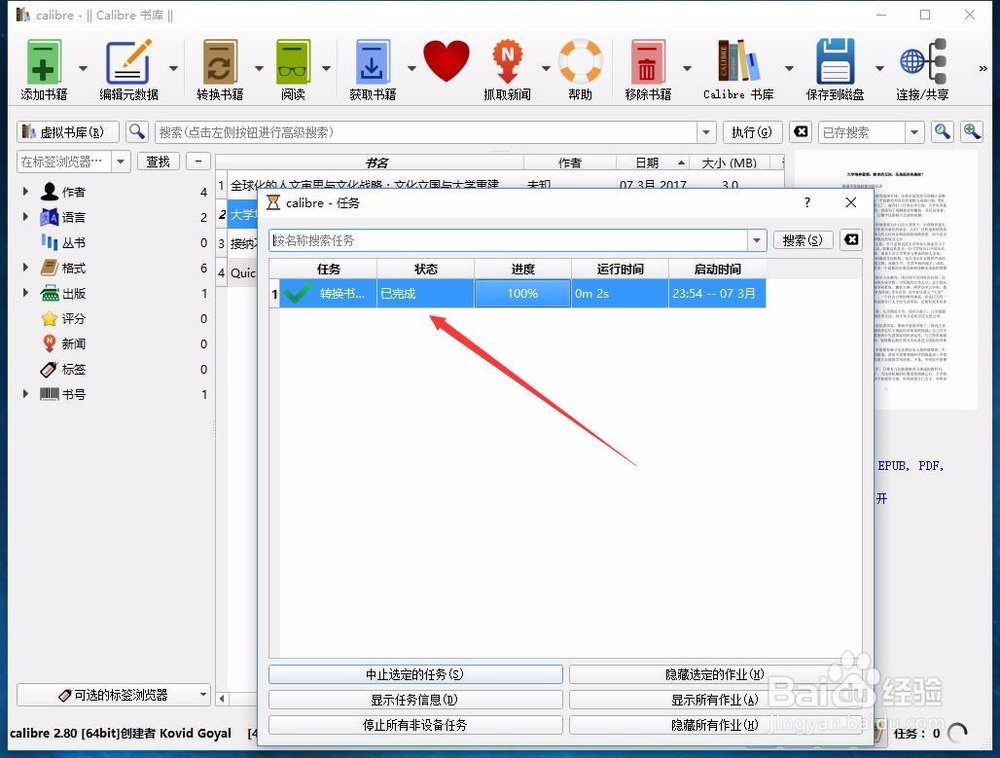Open the alter tag browser dropdown
Screen dimensions: 1000x758
click(203, 694)
